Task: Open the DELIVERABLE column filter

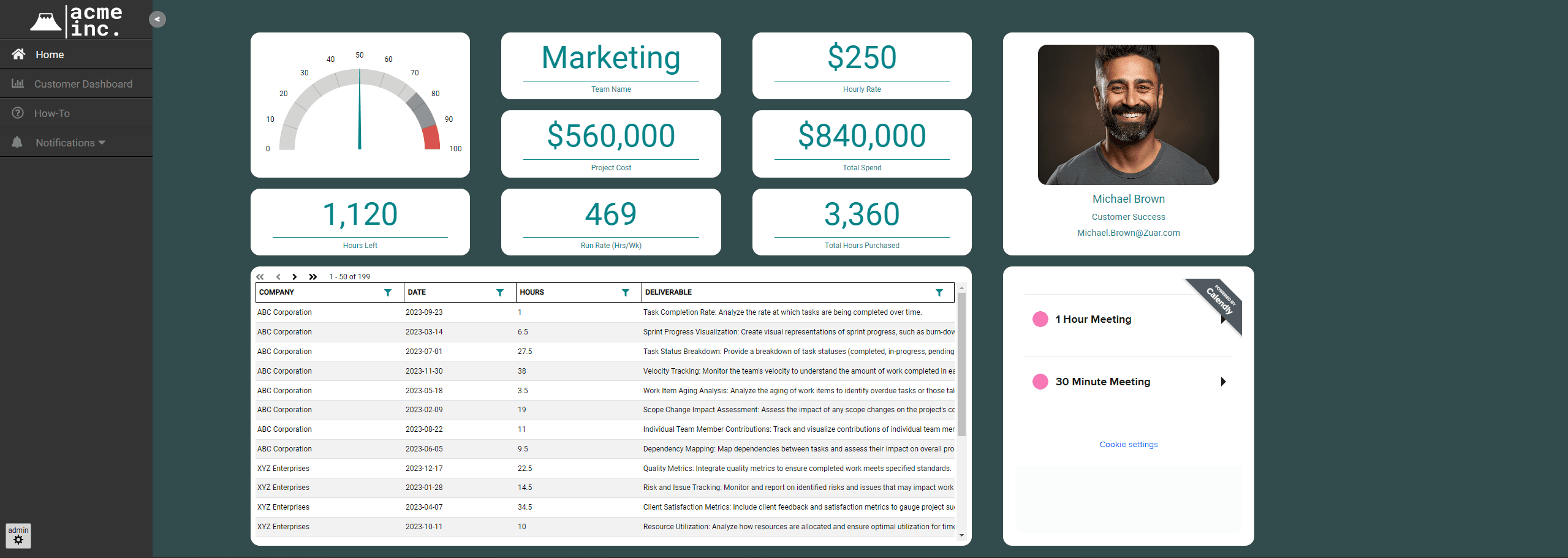Action: 939,293
